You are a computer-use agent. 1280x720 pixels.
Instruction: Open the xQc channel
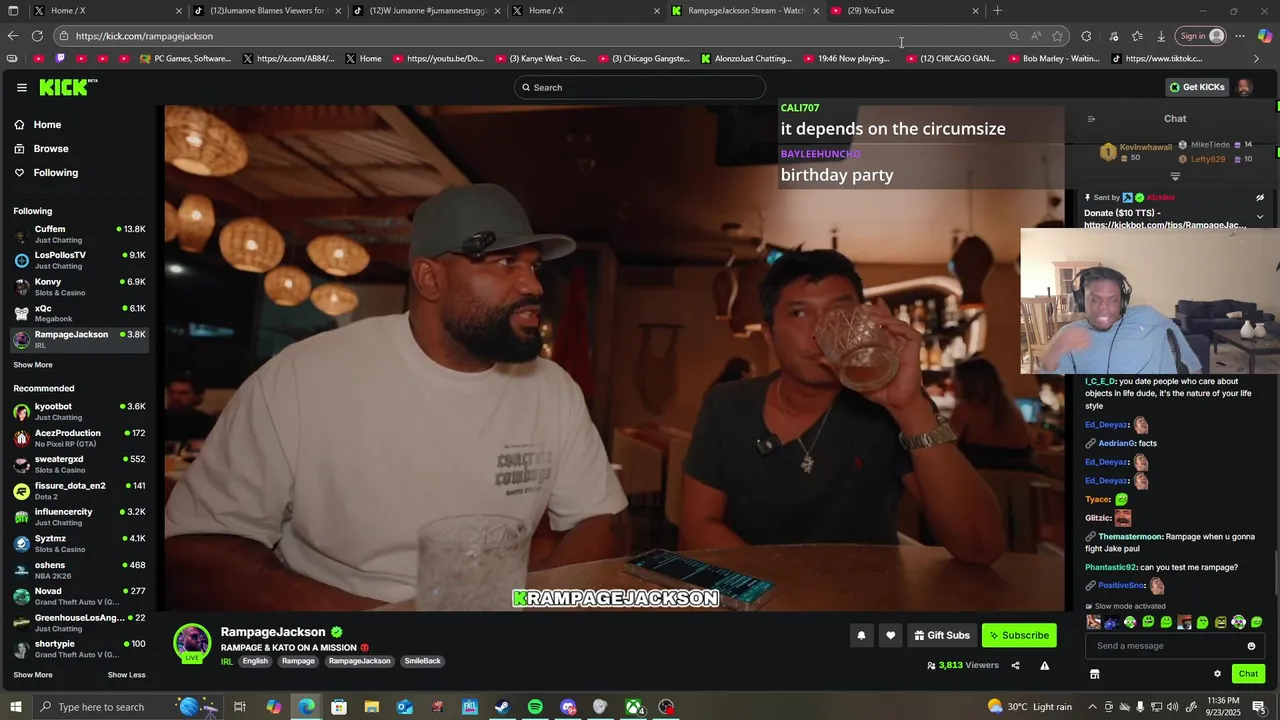coord(80,313)
